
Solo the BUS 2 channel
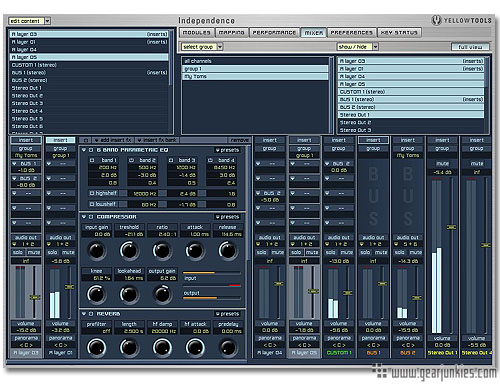pyautogui.click(x=400, y=252)
